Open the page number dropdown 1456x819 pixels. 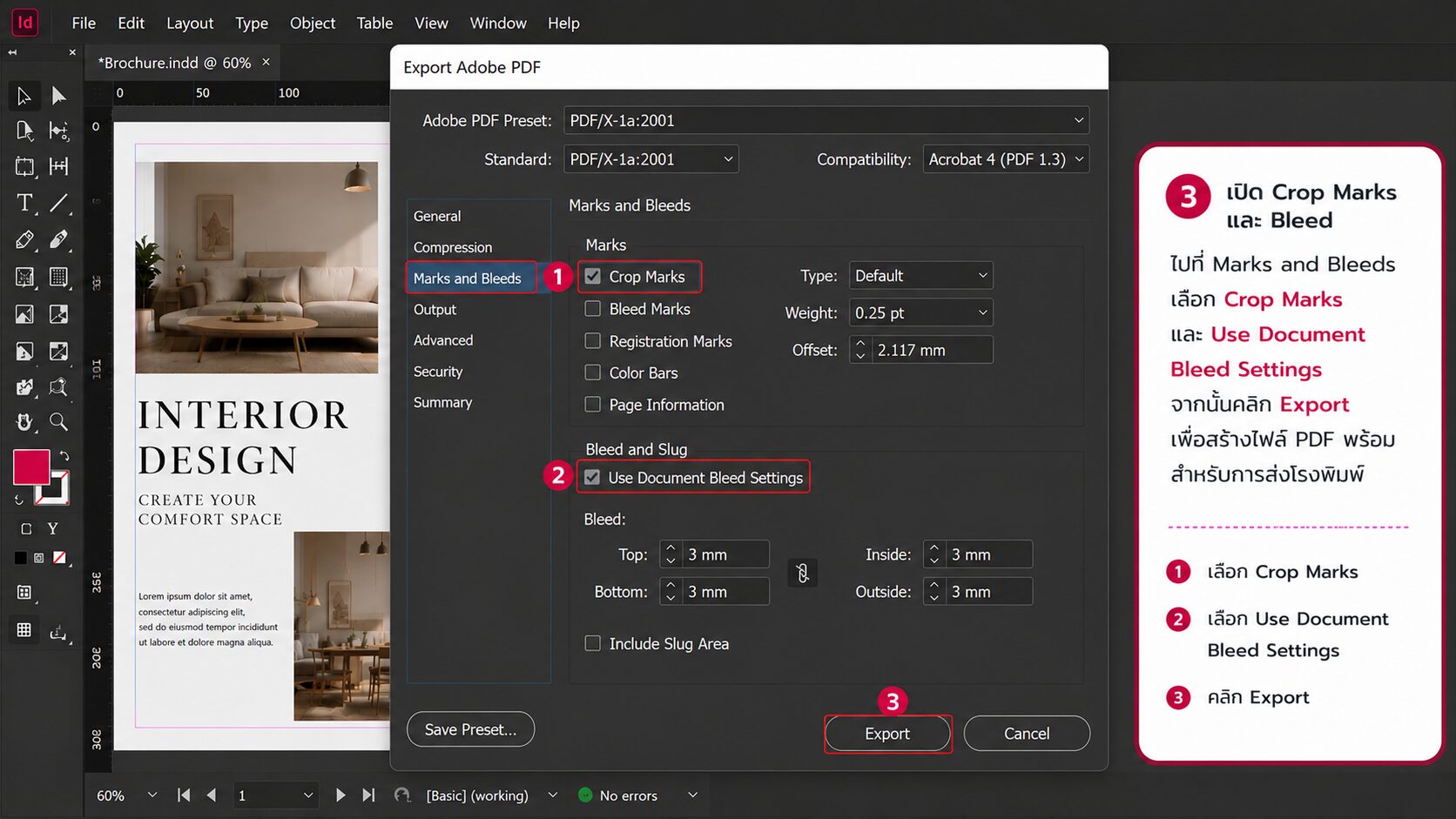307,796
